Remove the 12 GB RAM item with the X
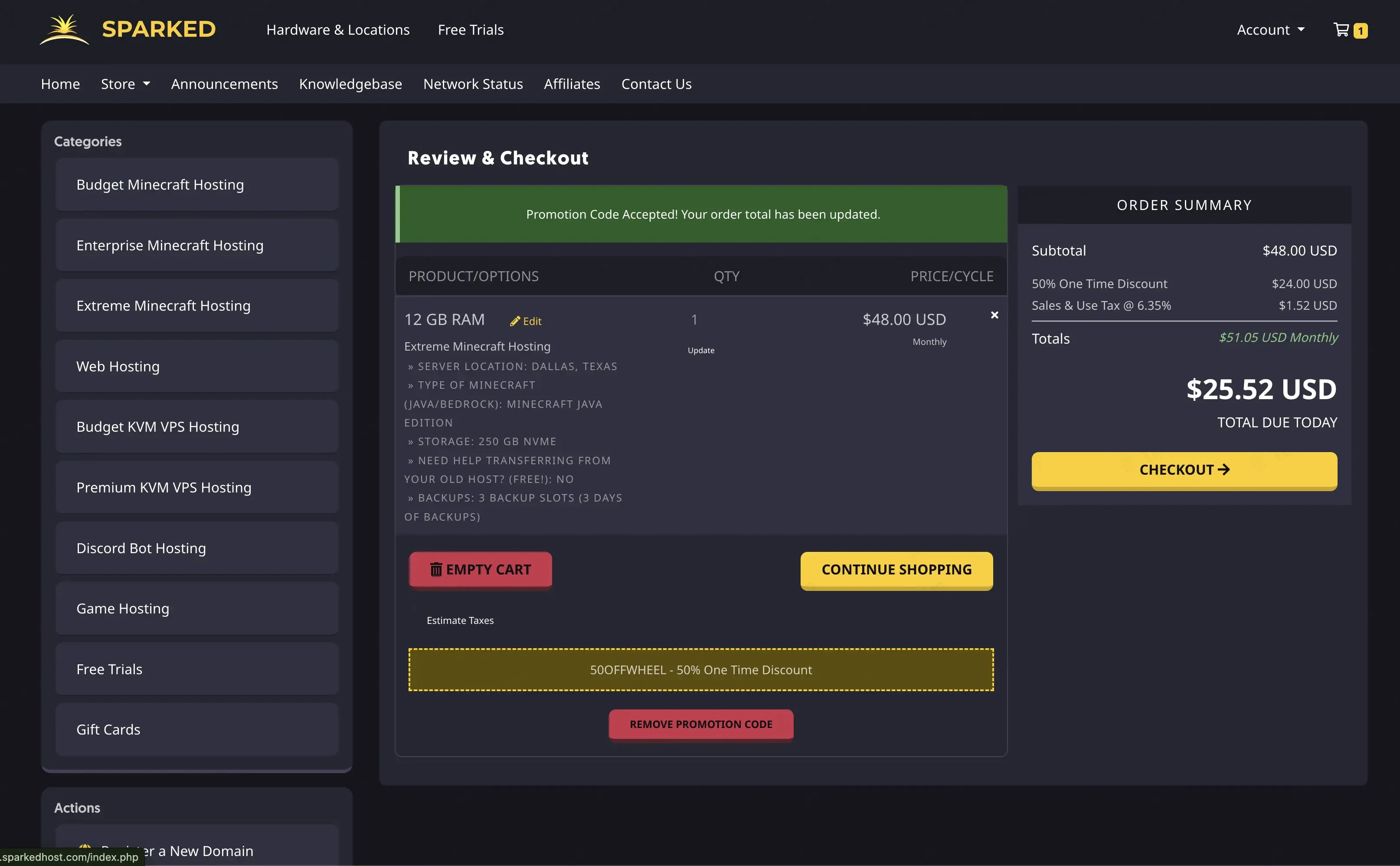 (994, 315)
